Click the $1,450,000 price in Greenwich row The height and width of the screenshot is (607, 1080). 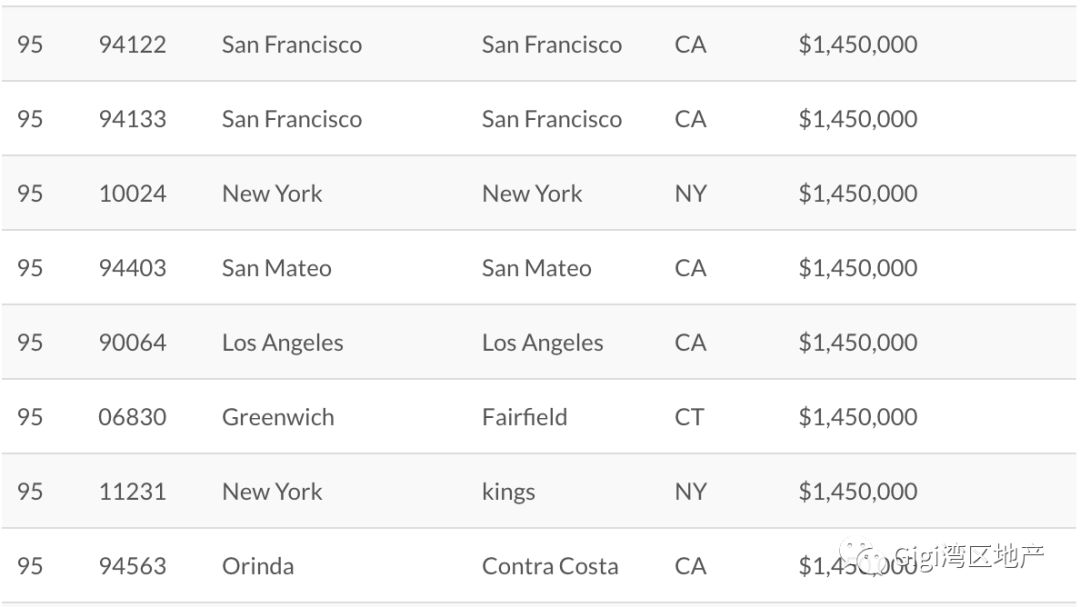(x=857, y=417)
